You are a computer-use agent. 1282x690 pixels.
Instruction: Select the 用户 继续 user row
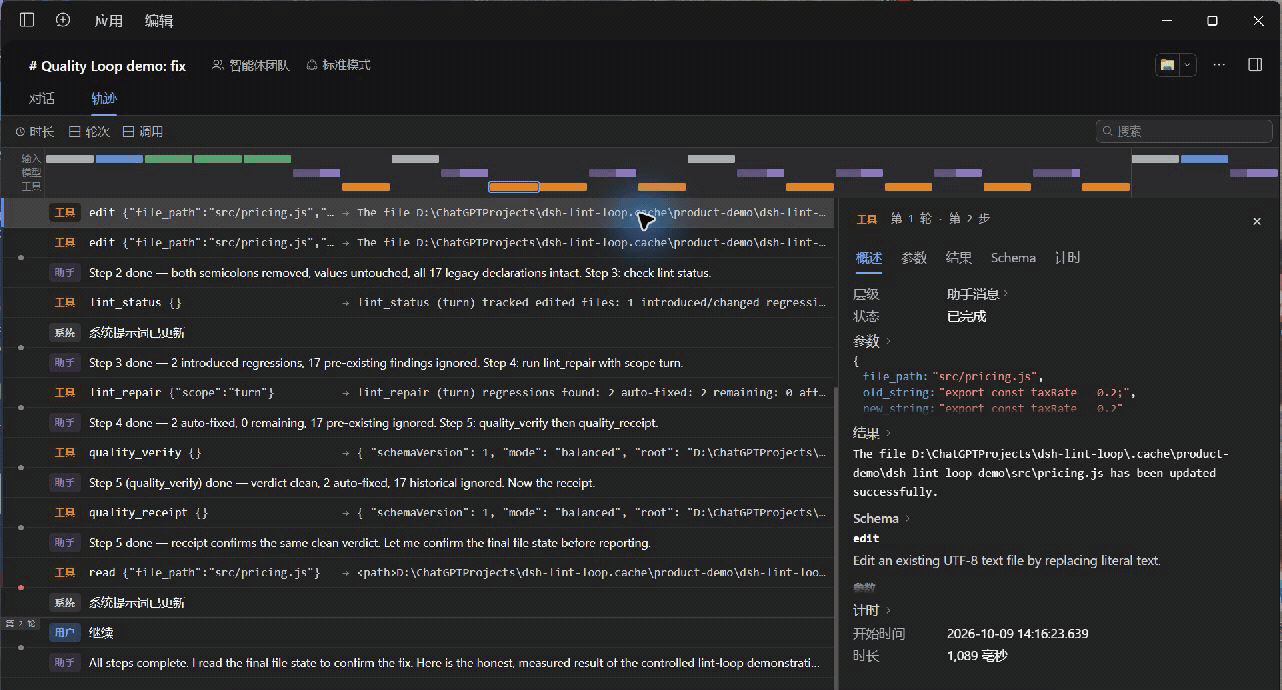(417, 632)
